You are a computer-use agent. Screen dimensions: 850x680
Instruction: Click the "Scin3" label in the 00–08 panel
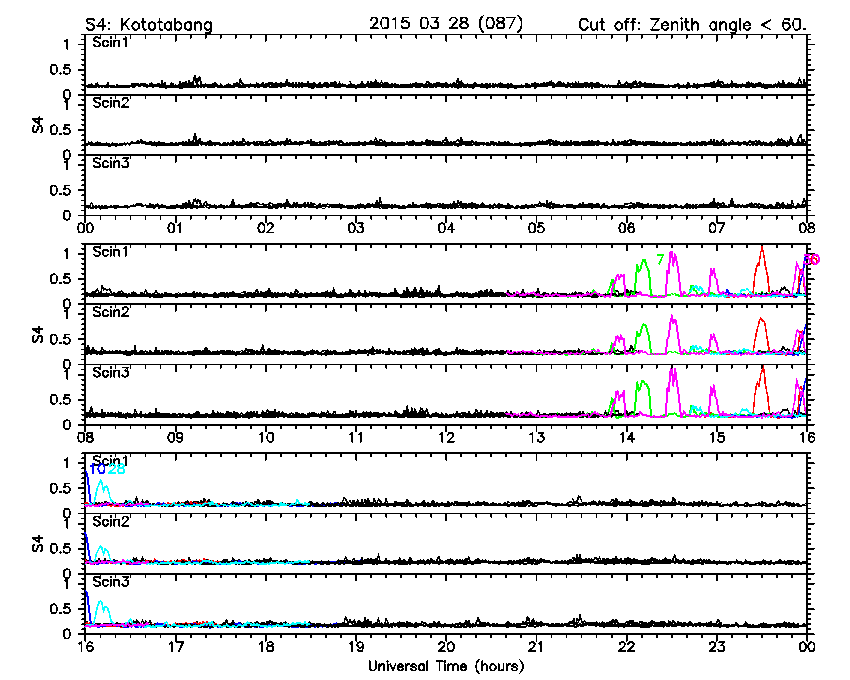[111, 163]
